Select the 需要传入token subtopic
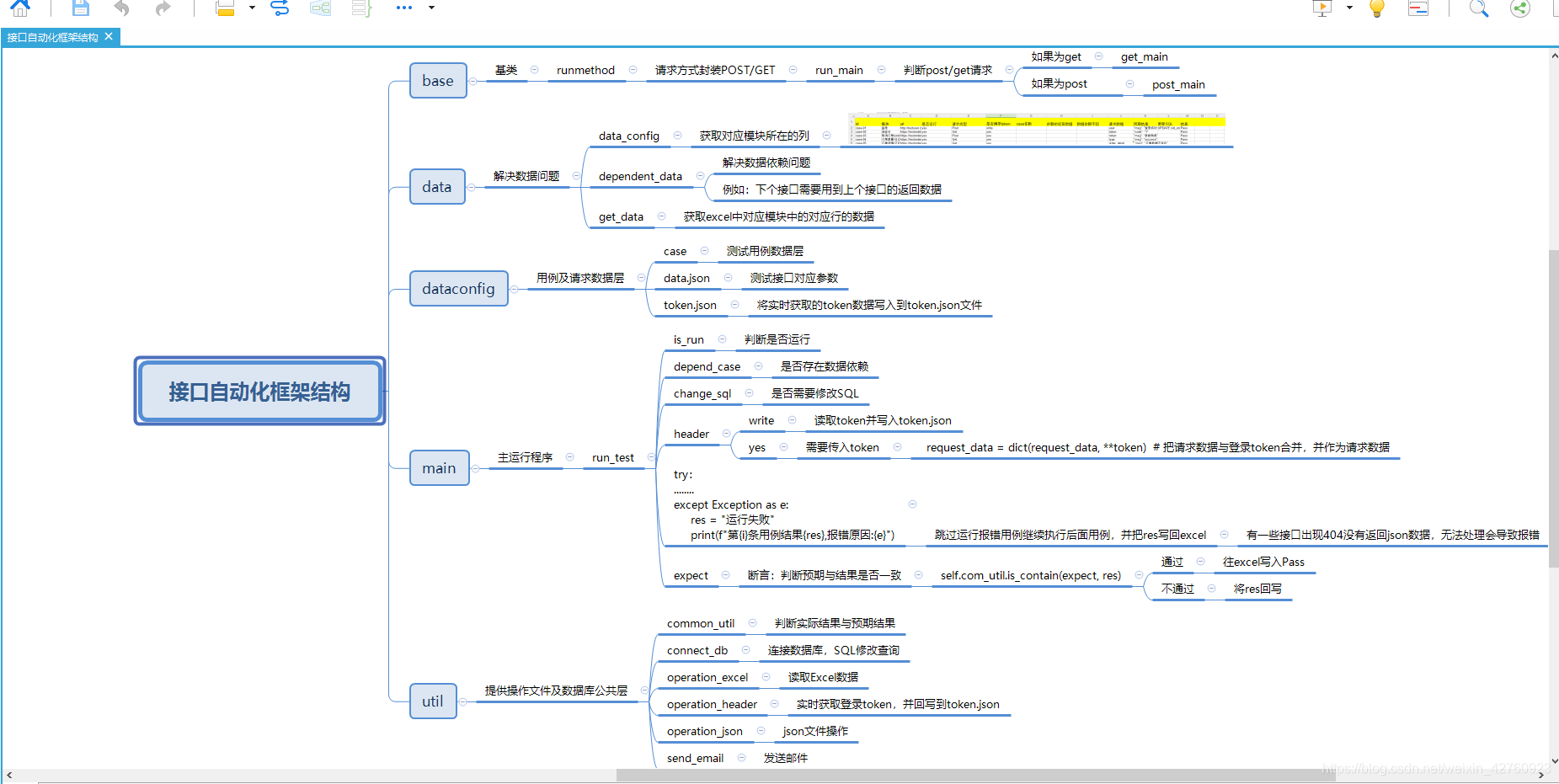 pos(842,448)
